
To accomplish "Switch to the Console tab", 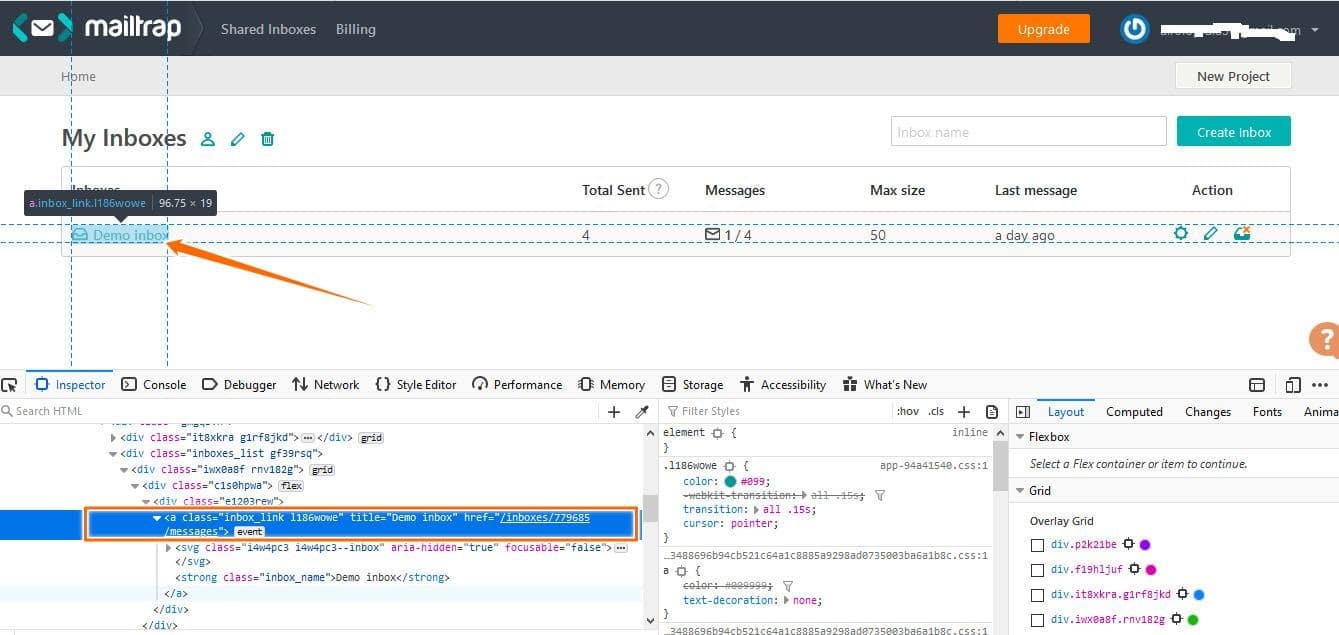I will tap(154, 385).
